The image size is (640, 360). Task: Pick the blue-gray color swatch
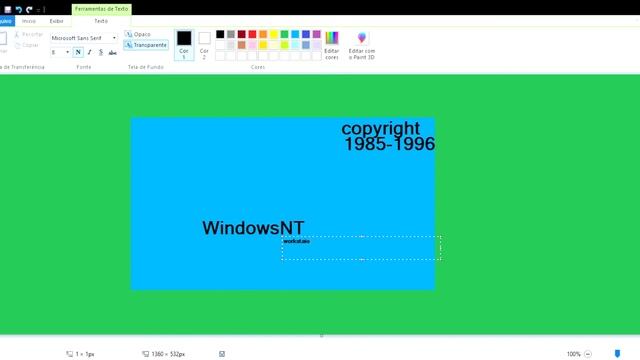306,45
